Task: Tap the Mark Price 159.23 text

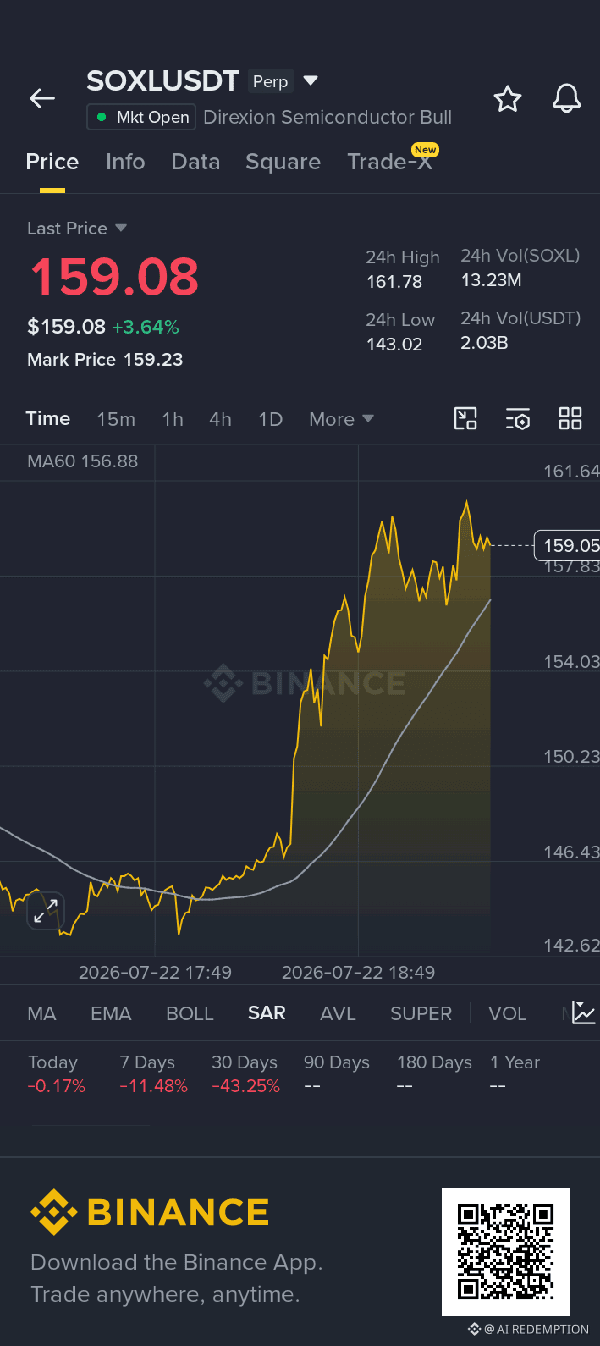Action: coord(105,359)
